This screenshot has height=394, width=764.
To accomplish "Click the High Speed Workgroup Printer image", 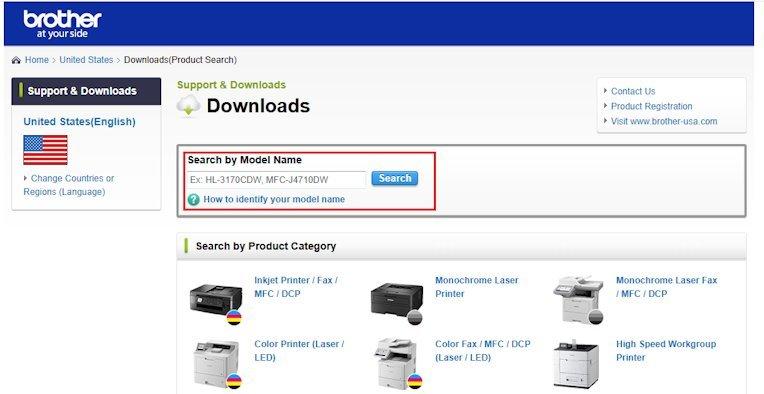I will pyautogui.click(x=576, y=364).
